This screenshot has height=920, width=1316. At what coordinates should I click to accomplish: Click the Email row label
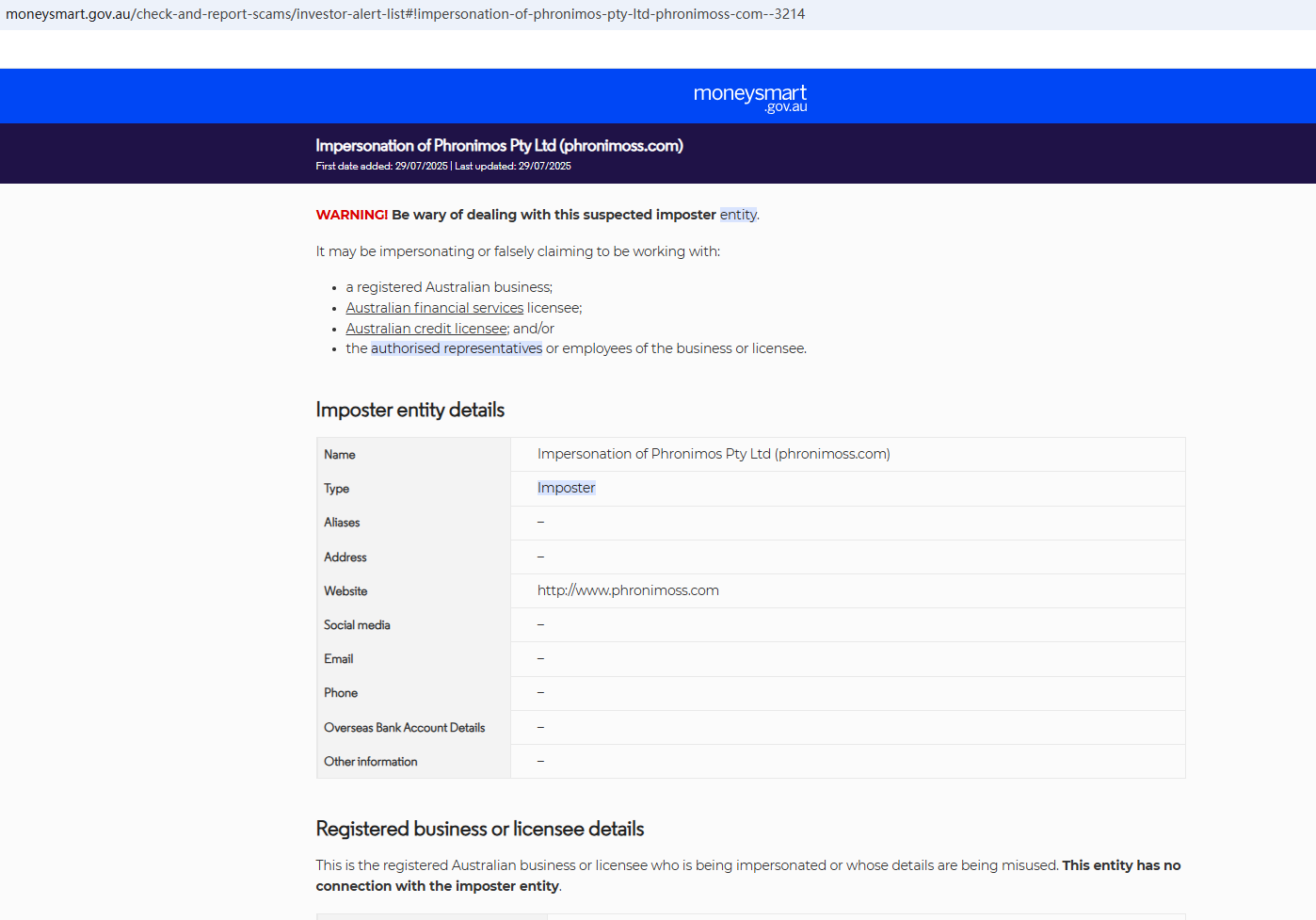click(339, 659)
